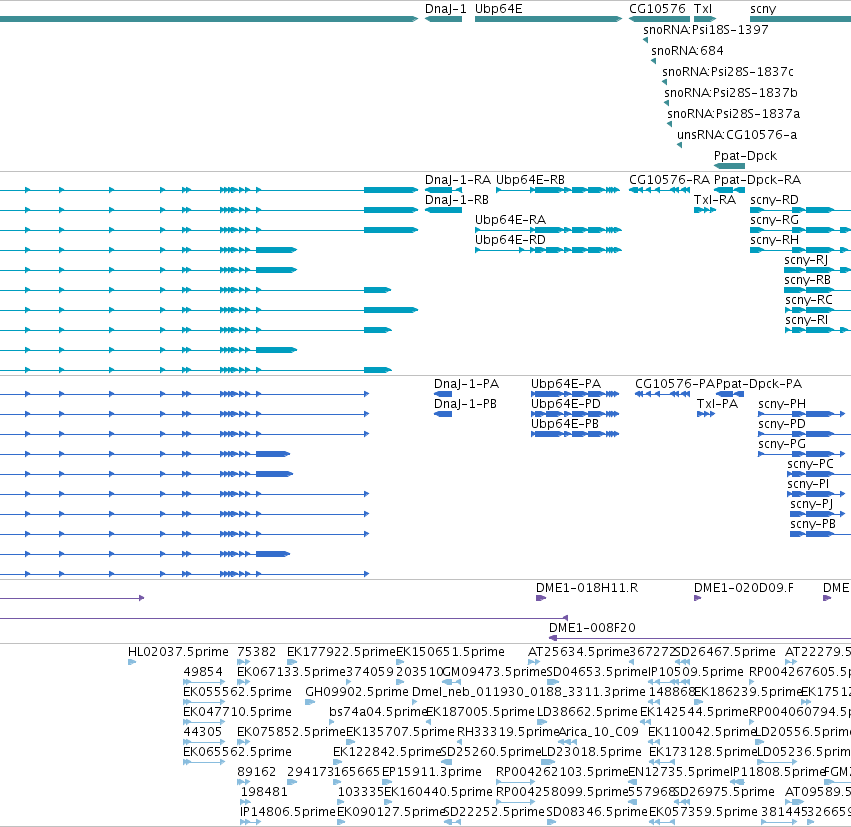The height and width of the screenshot is (827, 851).
Task: Click the scny-RI transcript label
Action: (x=806, y=320)
